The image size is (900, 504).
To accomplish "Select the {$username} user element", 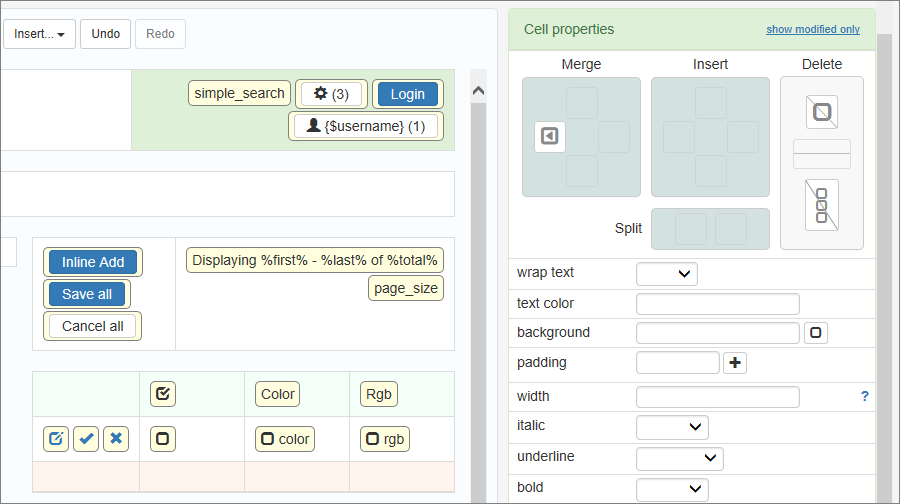I will (x=366, y=126).
